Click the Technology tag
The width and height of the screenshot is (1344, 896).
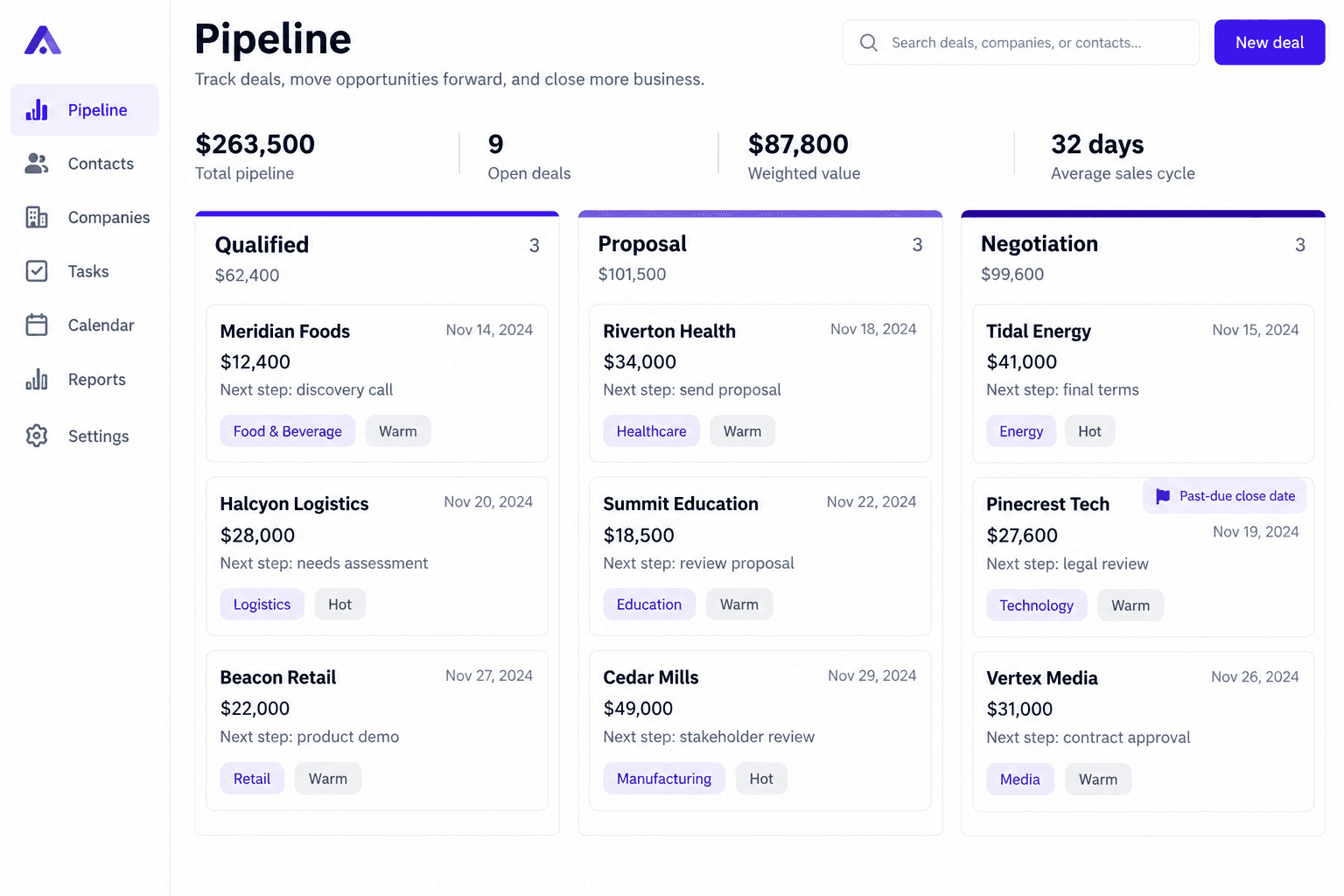pos(1037,605)
